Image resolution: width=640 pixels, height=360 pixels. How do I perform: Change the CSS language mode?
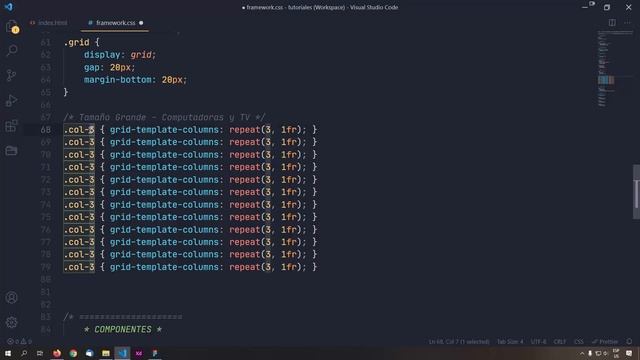[579, 341]
